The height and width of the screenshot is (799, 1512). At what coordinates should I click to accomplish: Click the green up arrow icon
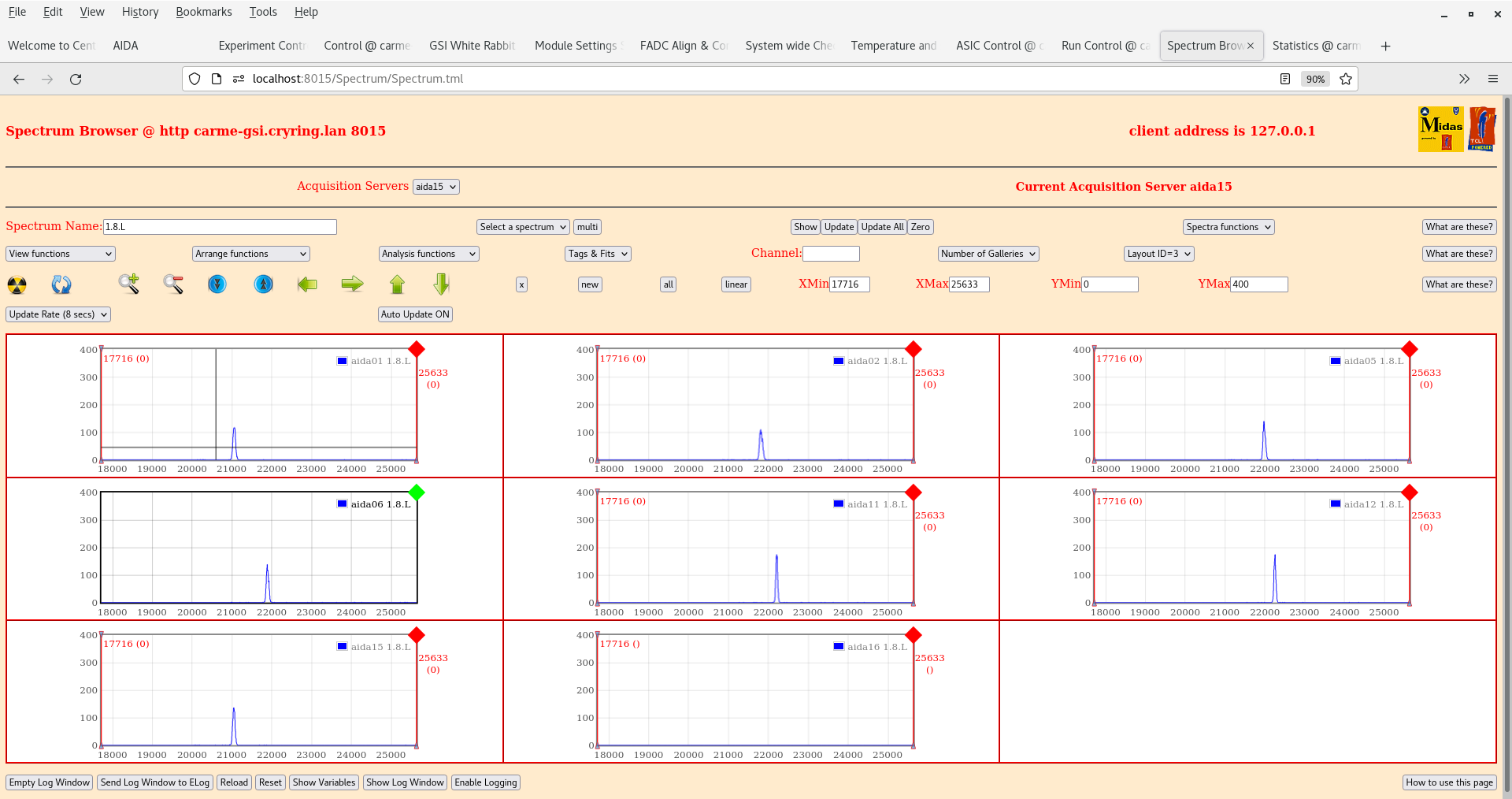coord(397,284)
